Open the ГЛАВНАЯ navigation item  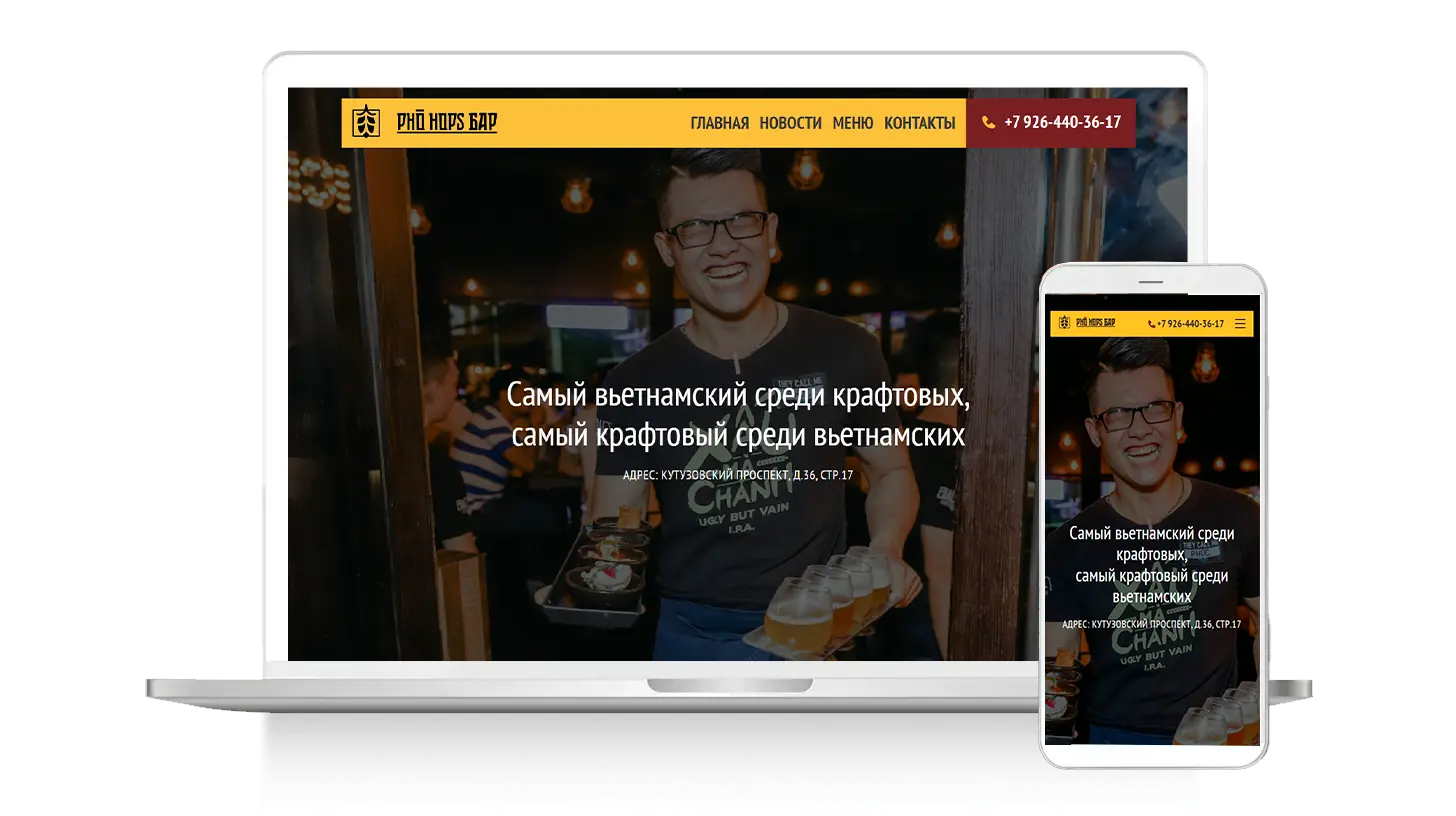point(719,123)
